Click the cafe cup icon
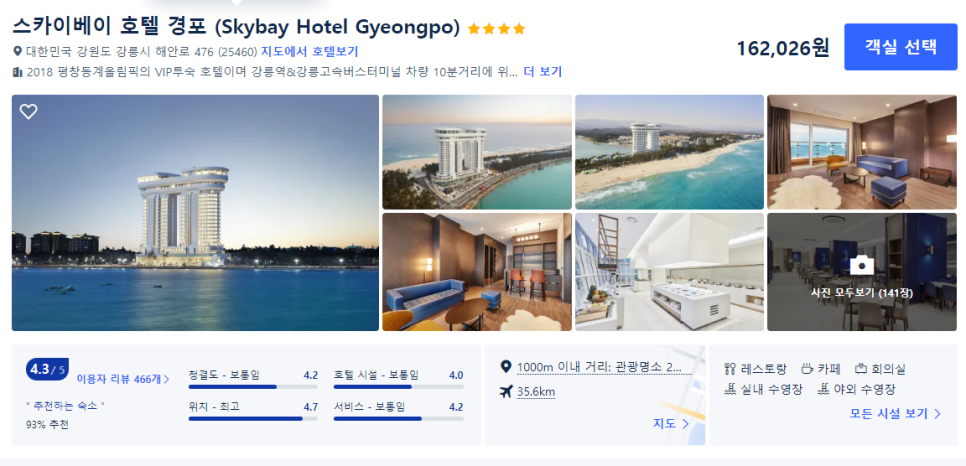 [x=807, y=369]
